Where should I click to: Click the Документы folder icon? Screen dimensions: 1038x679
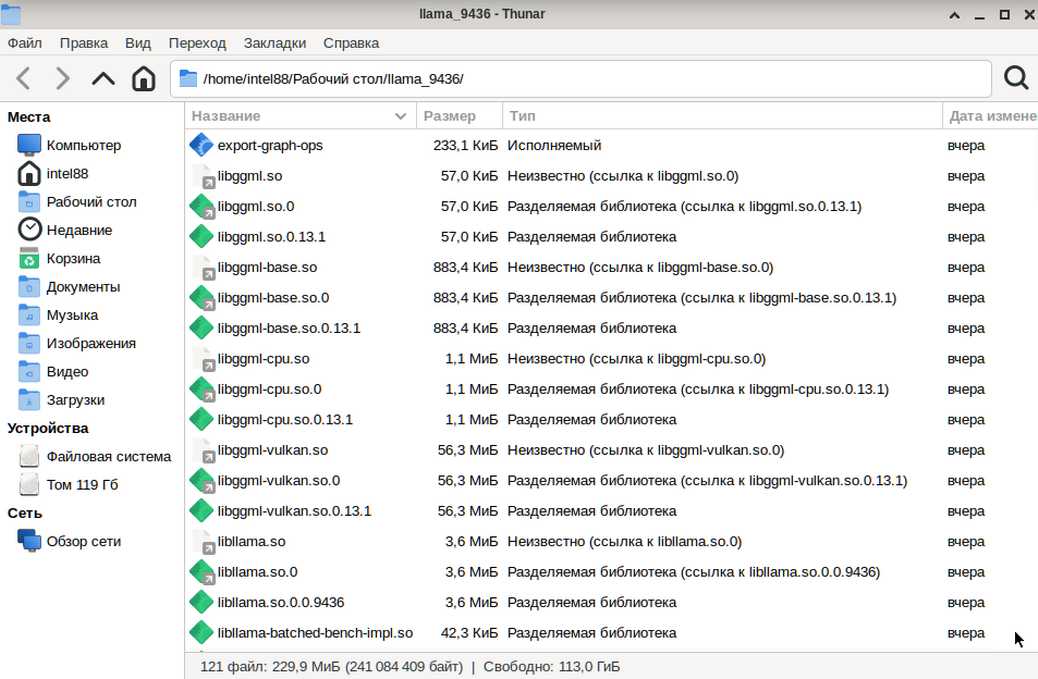[x=29, y=287]
